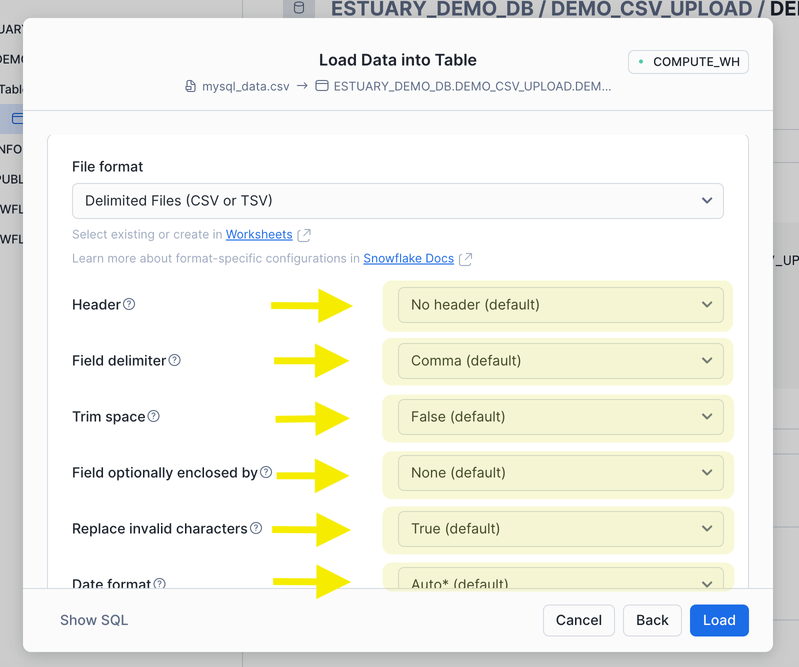Click Show SQL
Image resolution: width=799 pixels, height=667 pixels.
(94, 620)
